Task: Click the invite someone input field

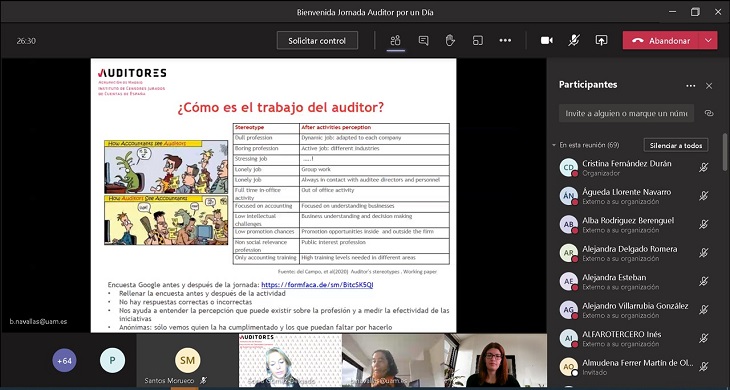Action: (626, 113)
